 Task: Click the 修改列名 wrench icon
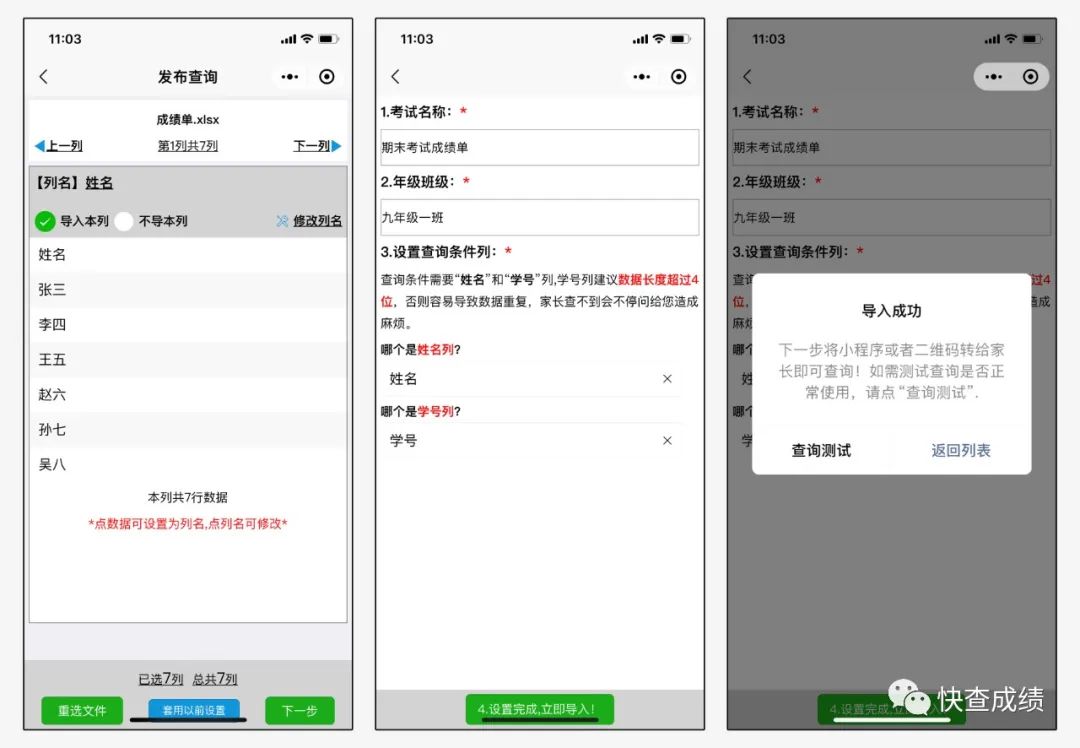(x=282, y=221)
